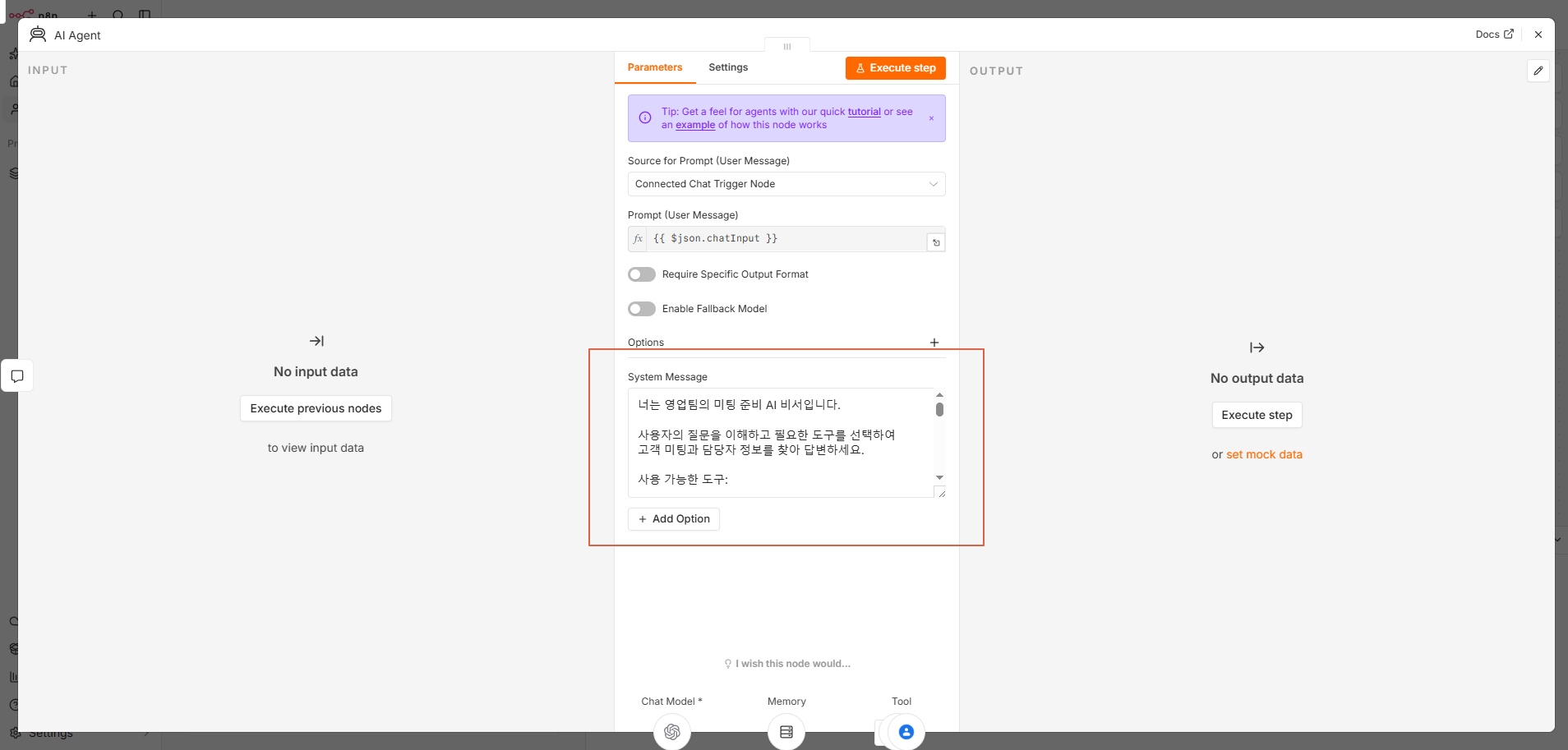1568x750 pixels.
Task: Open the Memory sub-node icon
Action: 786,732
